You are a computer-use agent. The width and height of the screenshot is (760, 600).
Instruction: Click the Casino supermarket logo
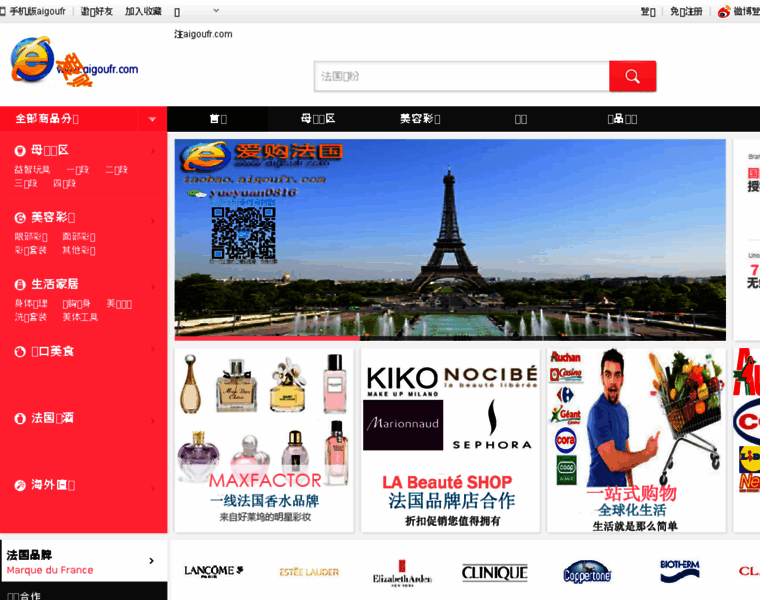(566, 375)
